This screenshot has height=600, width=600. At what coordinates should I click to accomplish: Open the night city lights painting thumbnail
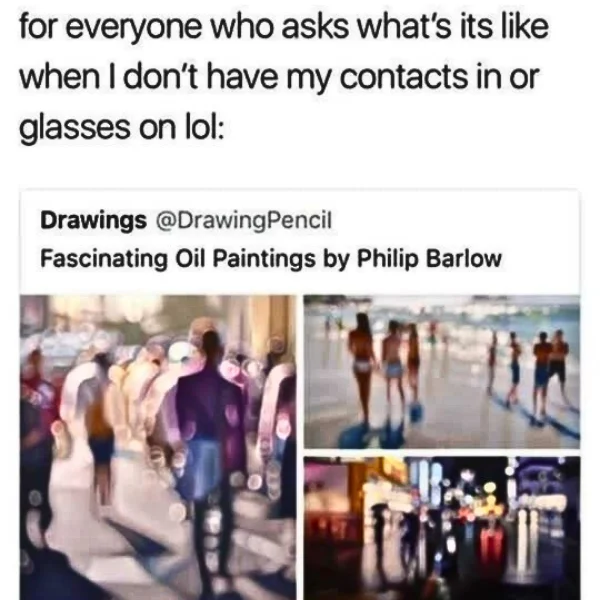point(442,528)
